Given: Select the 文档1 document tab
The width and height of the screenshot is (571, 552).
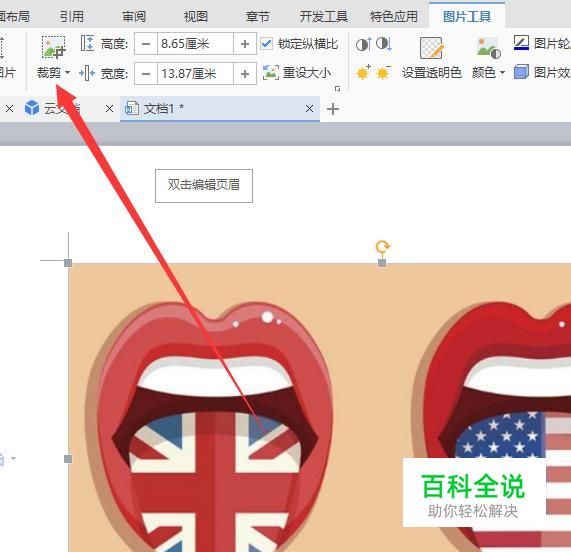Looking at the screenshot, I should [220, 109].
